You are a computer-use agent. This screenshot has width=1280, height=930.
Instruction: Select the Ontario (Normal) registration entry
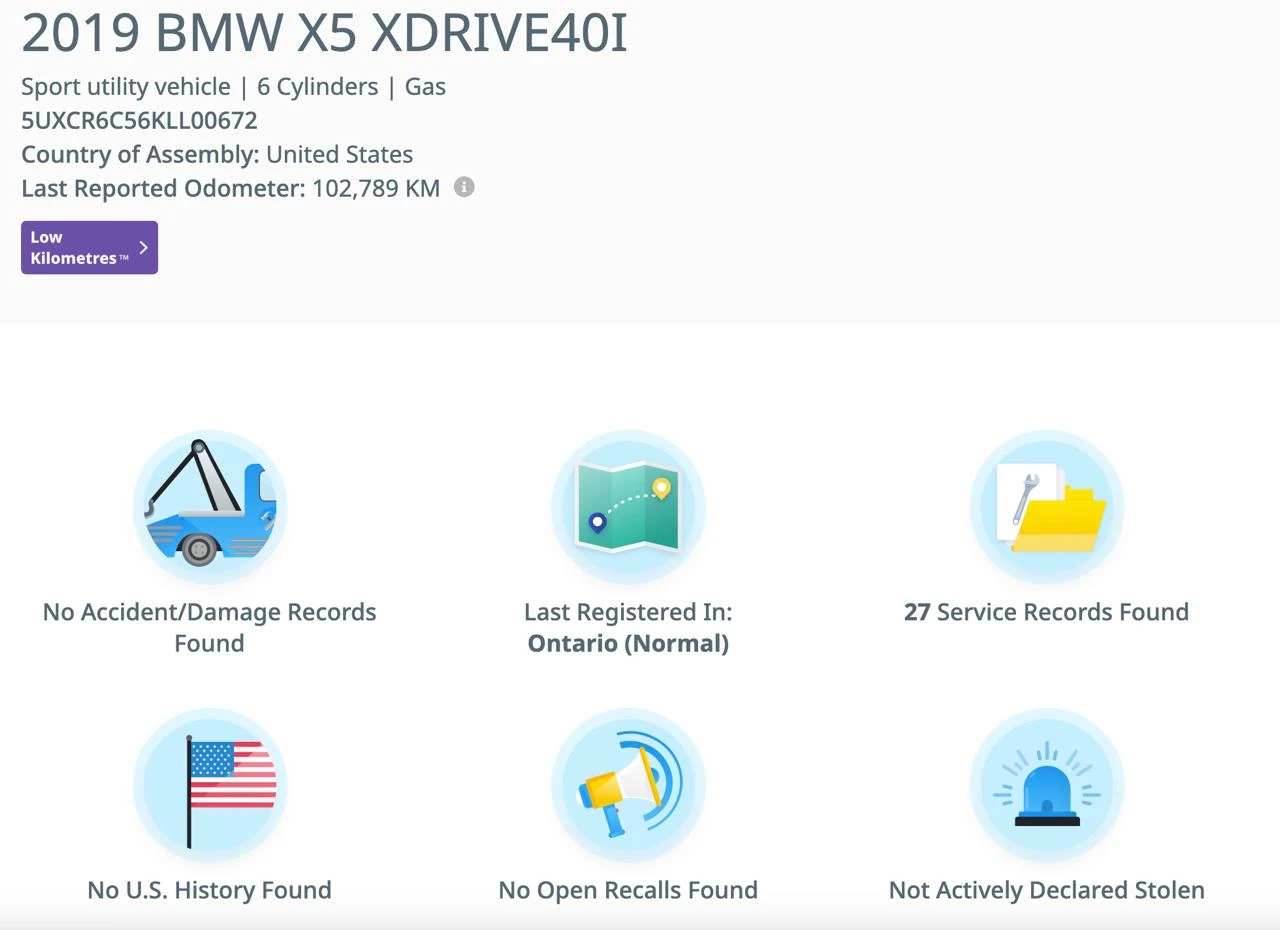point(628,643)
